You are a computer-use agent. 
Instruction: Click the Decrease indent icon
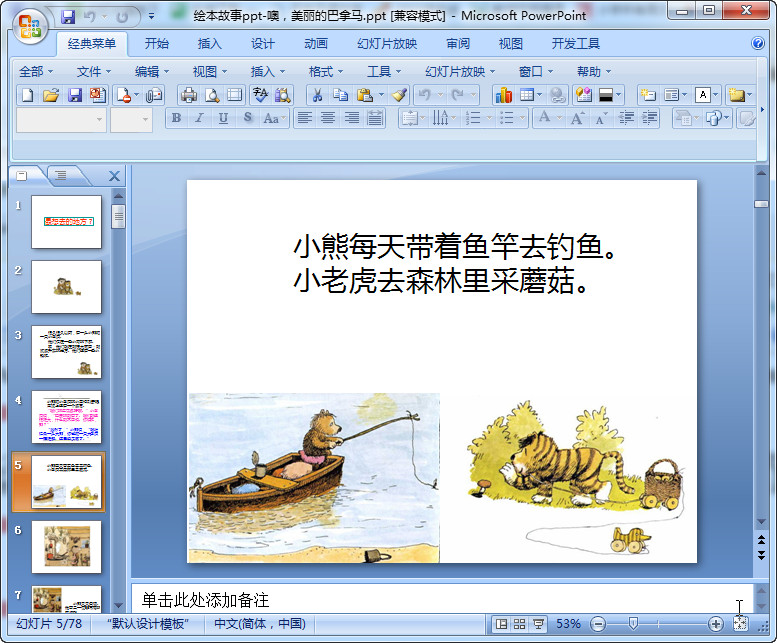click(626, 118)
